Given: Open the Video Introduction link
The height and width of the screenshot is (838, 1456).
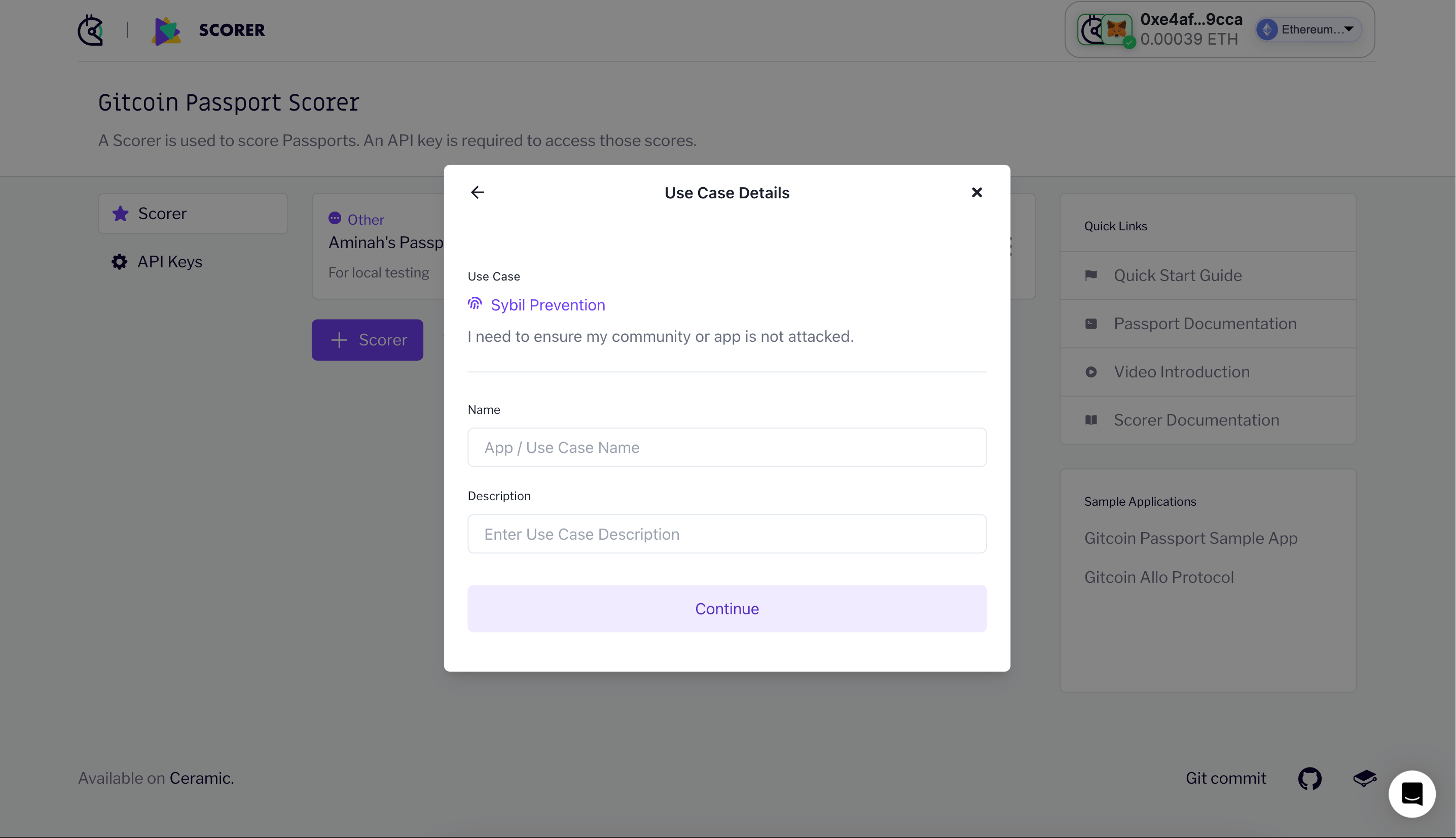Looking at the screenshot, I should (1182, 372).
